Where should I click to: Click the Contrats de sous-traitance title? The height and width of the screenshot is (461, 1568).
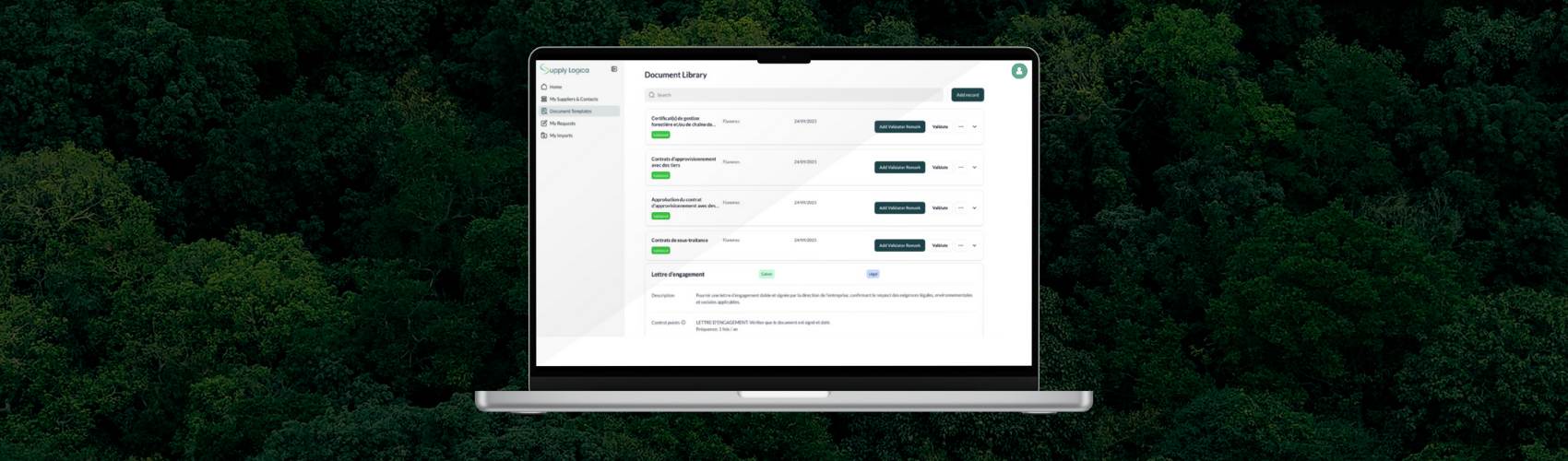coord(680,240)
